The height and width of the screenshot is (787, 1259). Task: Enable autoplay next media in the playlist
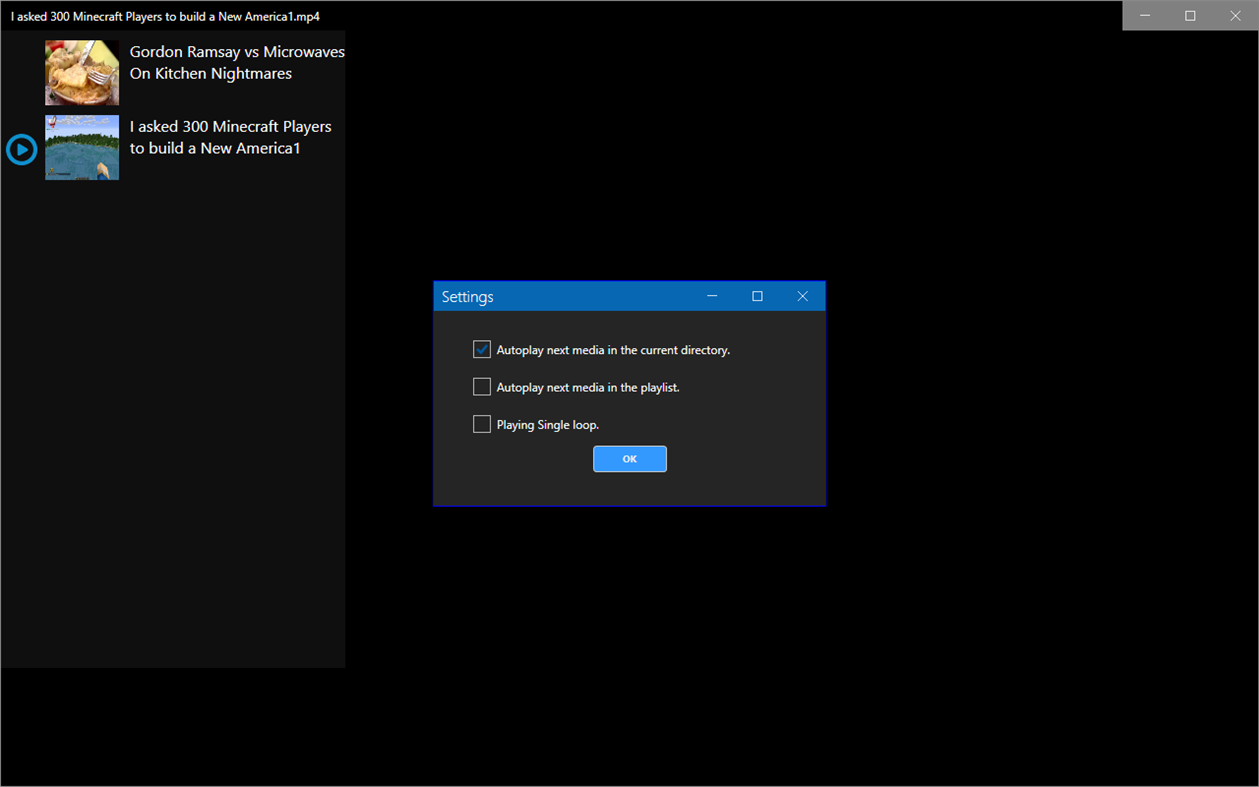pos(482,386)
